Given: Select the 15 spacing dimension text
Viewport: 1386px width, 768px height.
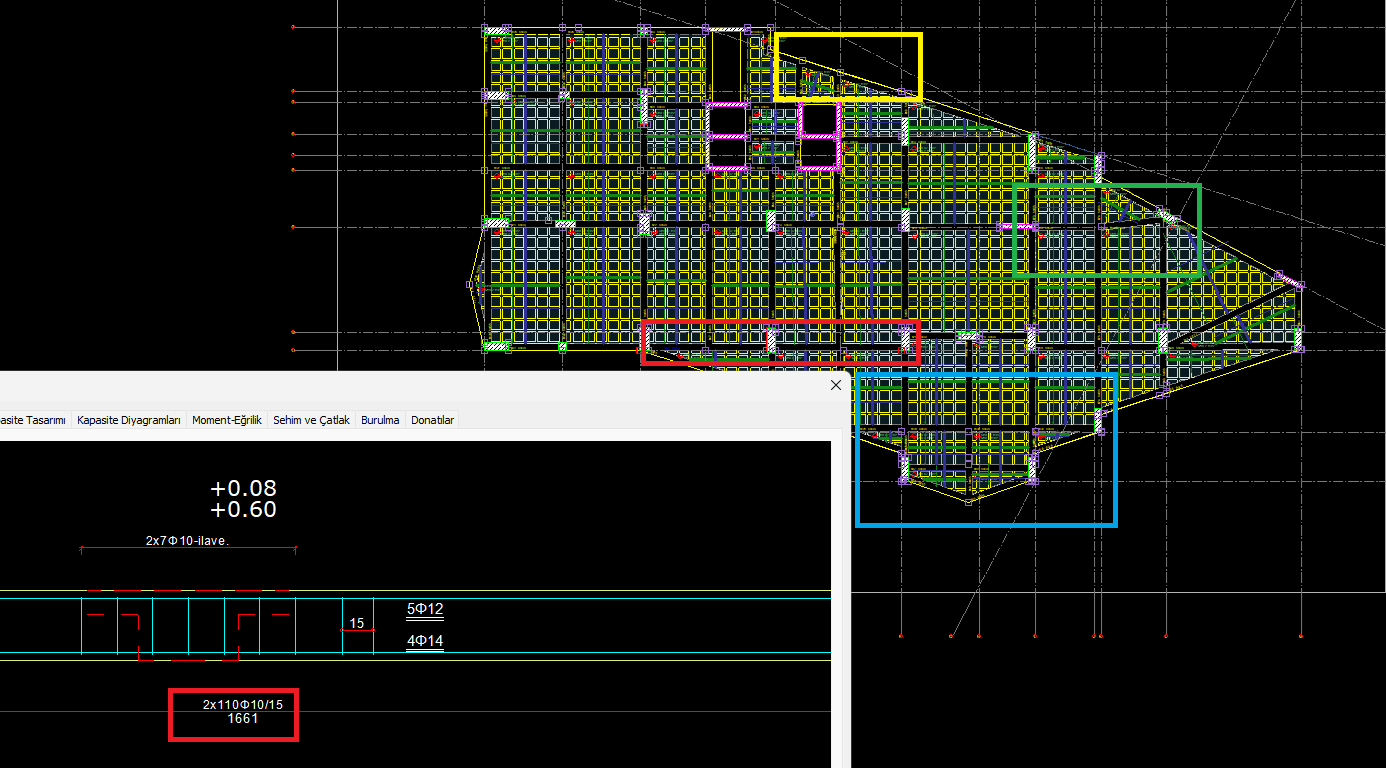Looking at the screenshot, I should click(x=357, y=624).
